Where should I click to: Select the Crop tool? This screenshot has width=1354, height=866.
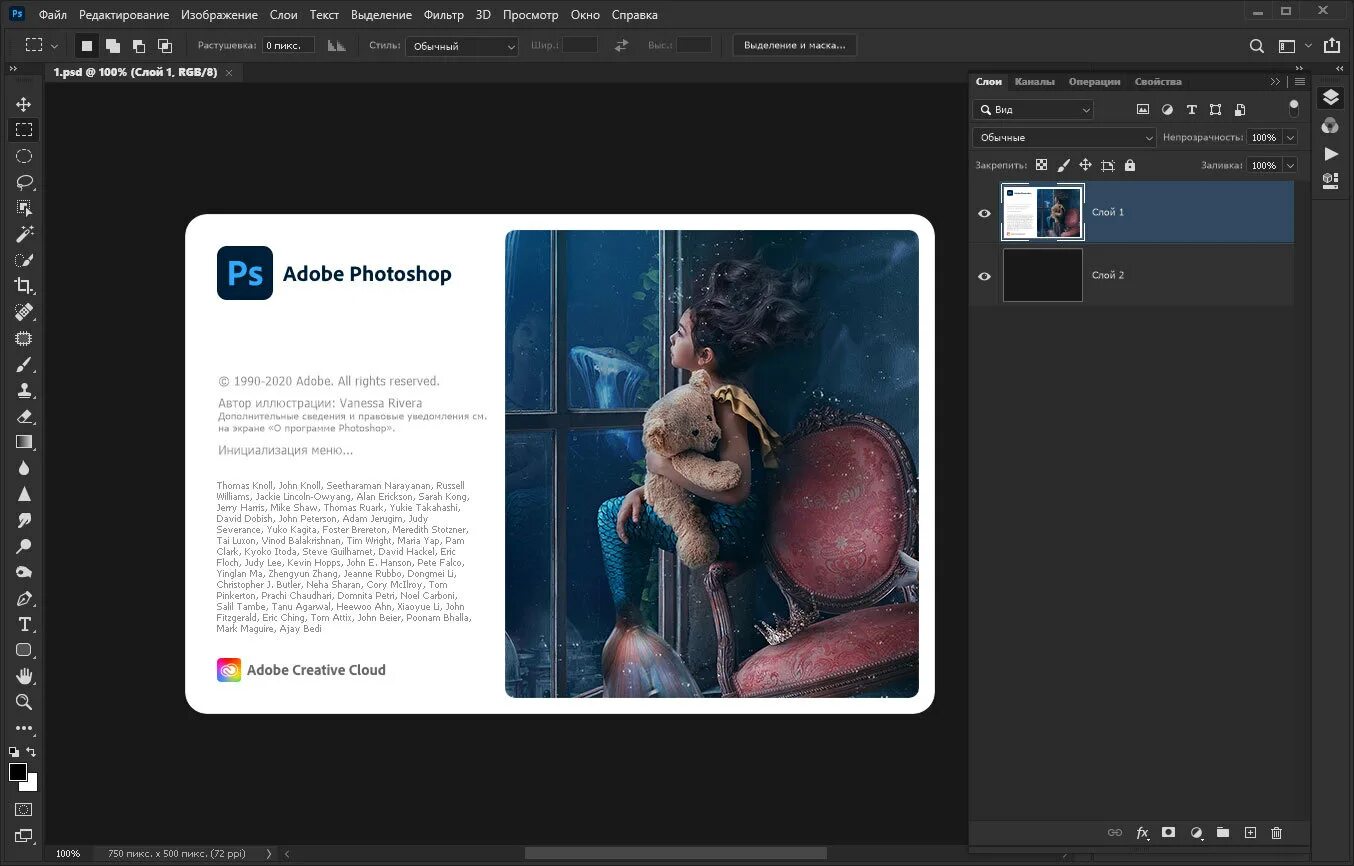coord(24,286)
